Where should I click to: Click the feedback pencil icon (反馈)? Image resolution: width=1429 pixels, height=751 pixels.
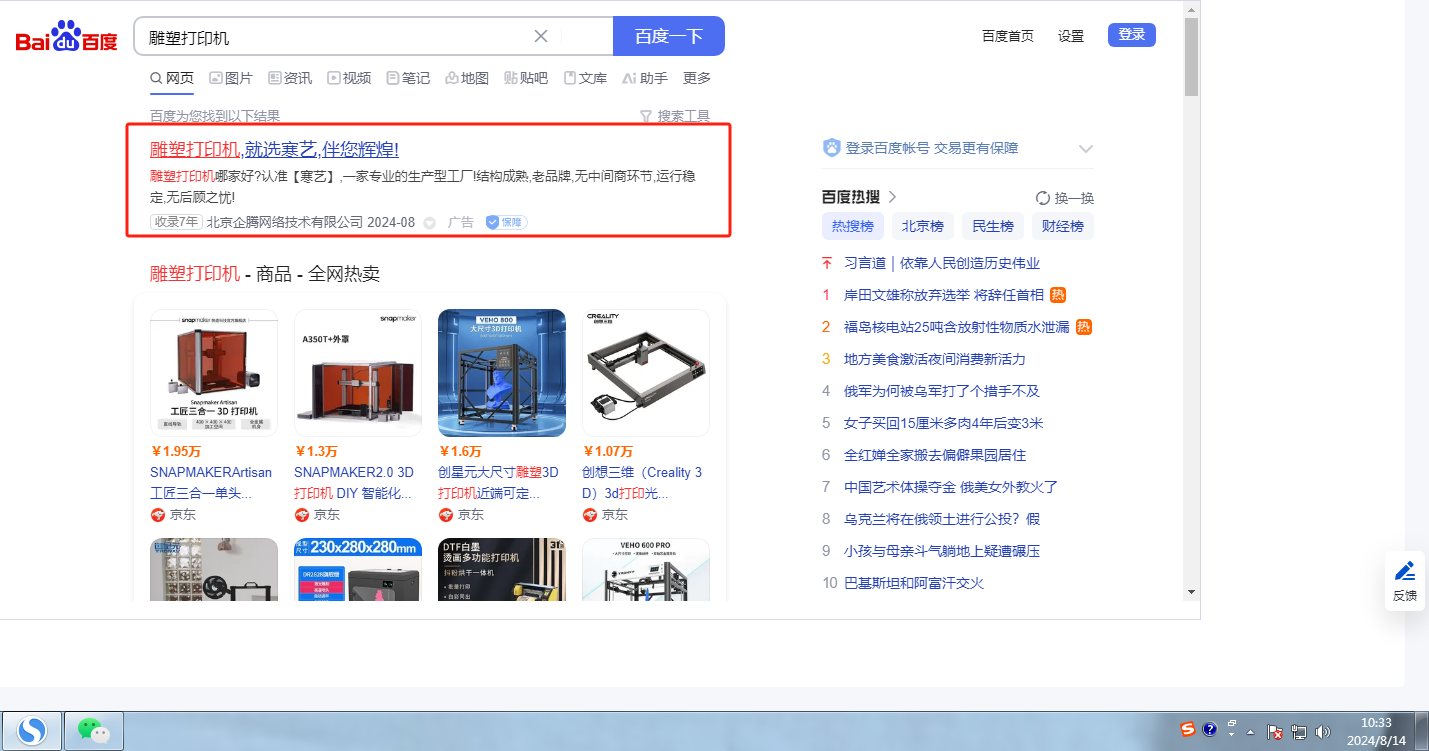[x=1405, y=571]
